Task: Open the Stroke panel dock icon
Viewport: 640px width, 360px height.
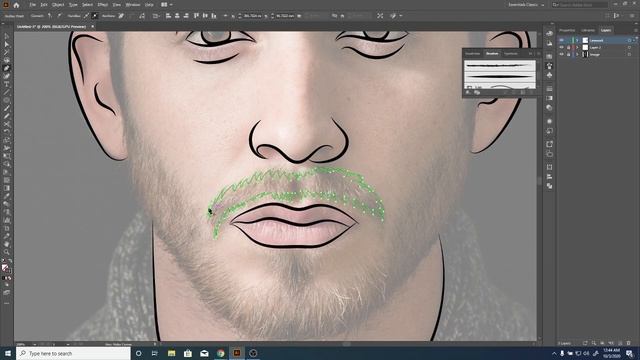Action: (549, 89)
